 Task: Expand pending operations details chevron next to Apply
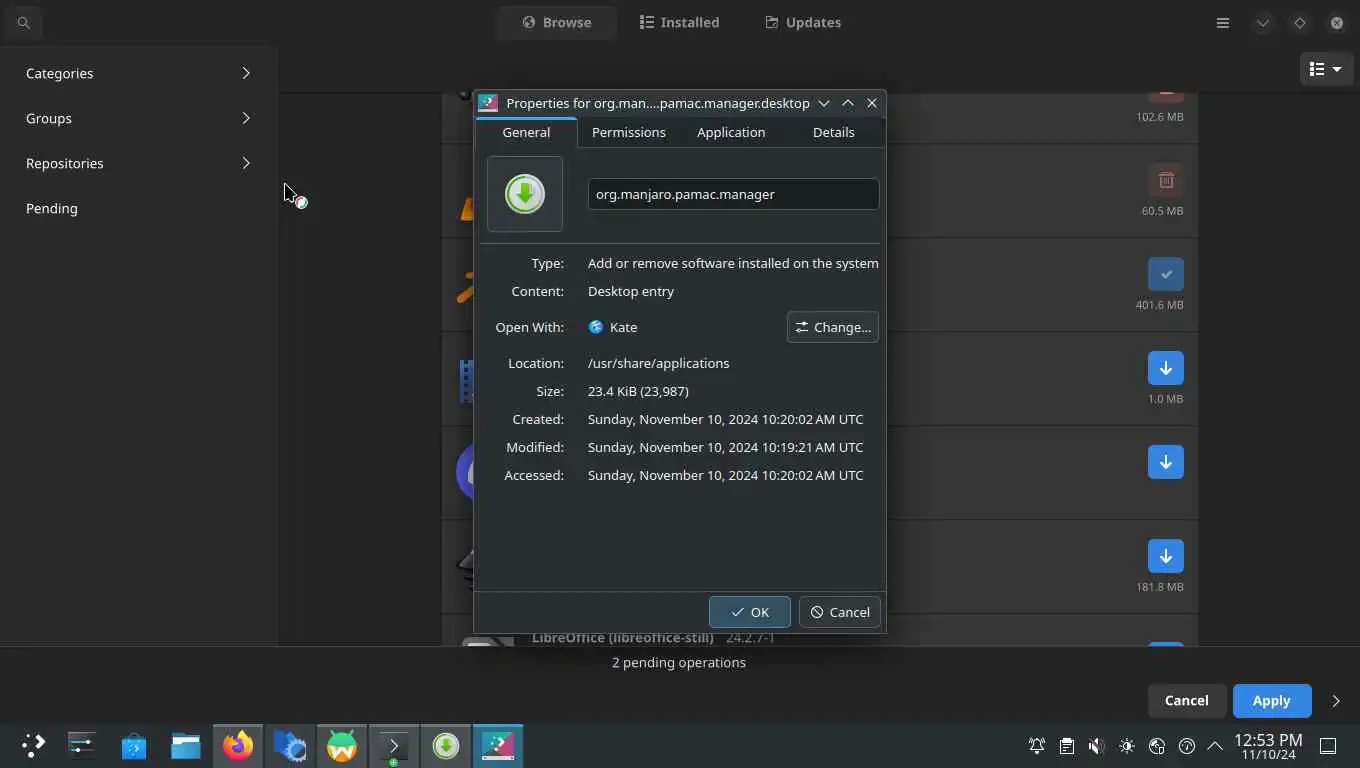[x=1336, y=701]
